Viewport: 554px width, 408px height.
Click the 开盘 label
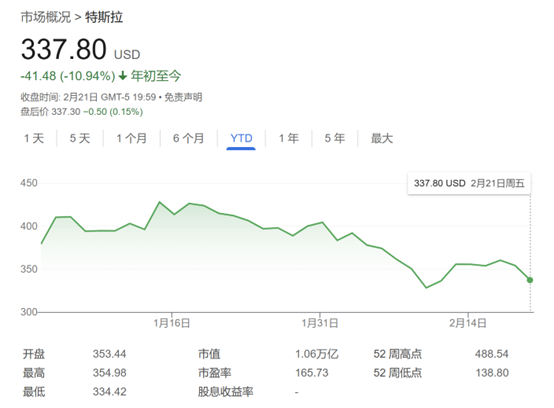pos(34,354)
